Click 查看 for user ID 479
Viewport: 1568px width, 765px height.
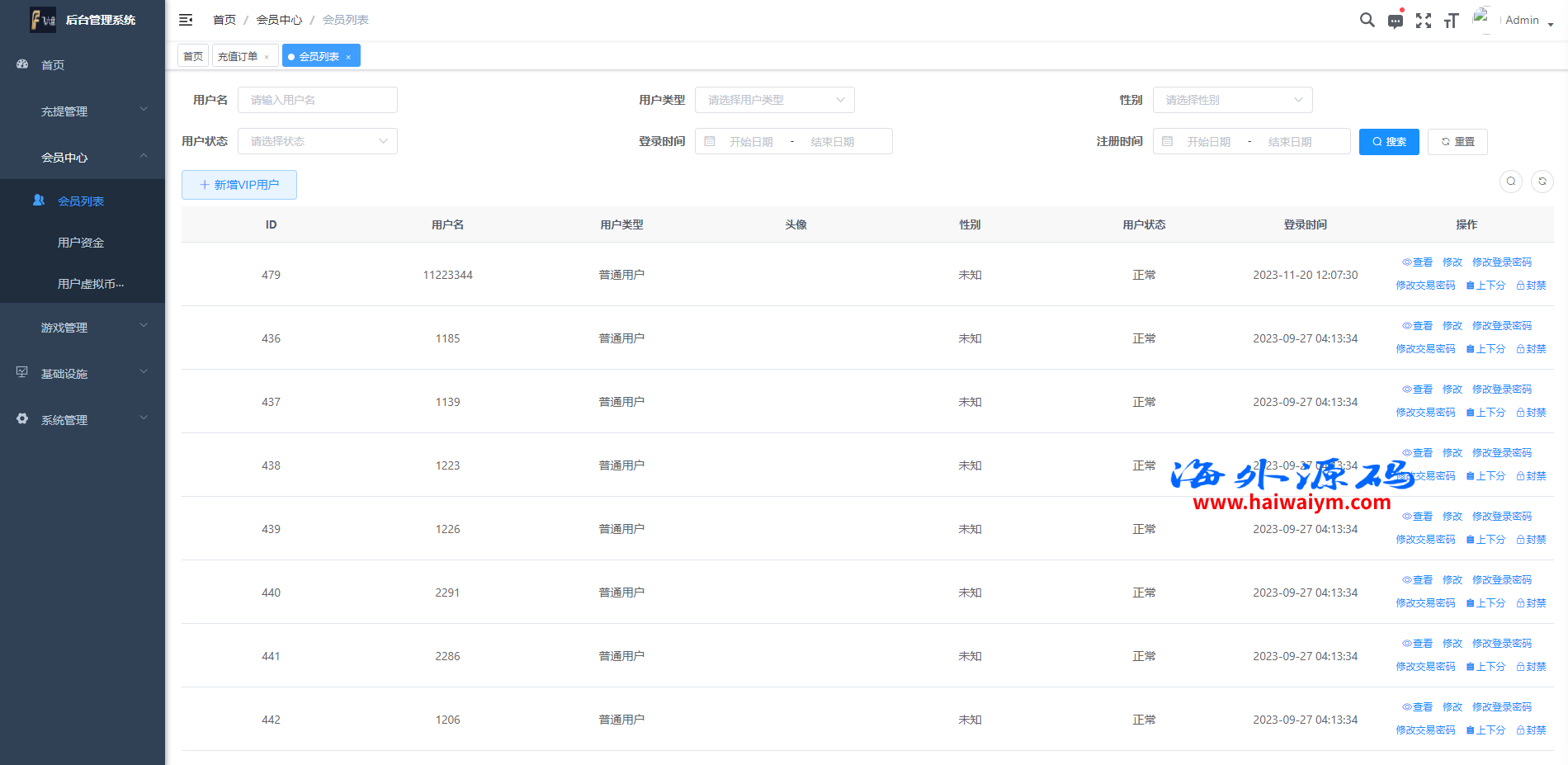1418,262
